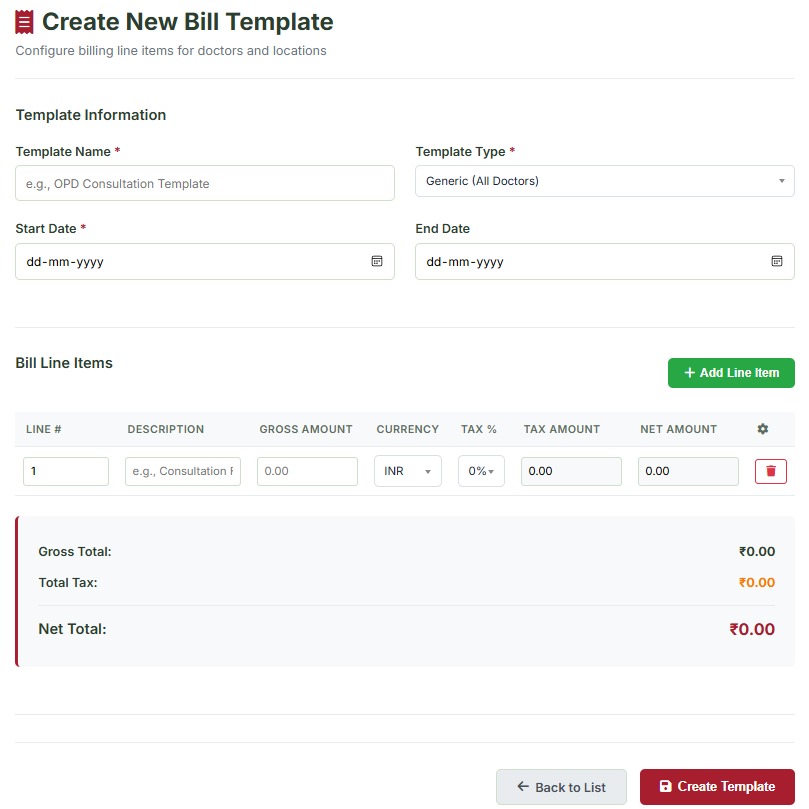809x809 pixels.
Task: Focus the Start Date field
Action: pyautogui.click(x=205, y=262)
